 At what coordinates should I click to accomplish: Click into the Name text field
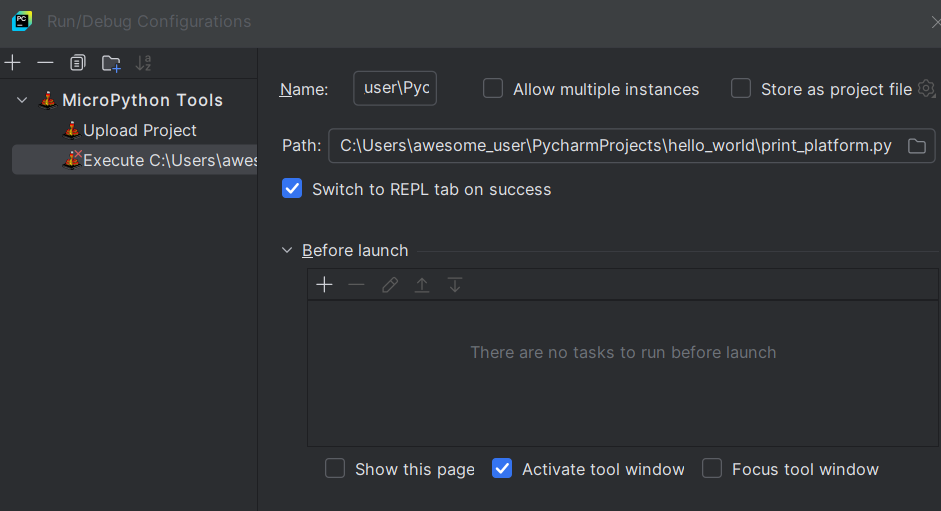click(395, 88)
